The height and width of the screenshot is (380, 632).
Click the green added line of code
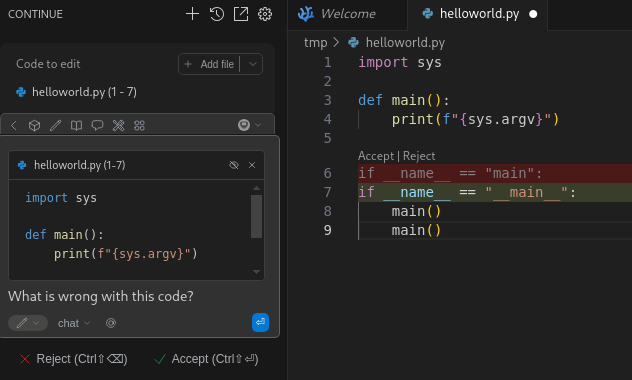pyautogui.click(x=495, y=192)
